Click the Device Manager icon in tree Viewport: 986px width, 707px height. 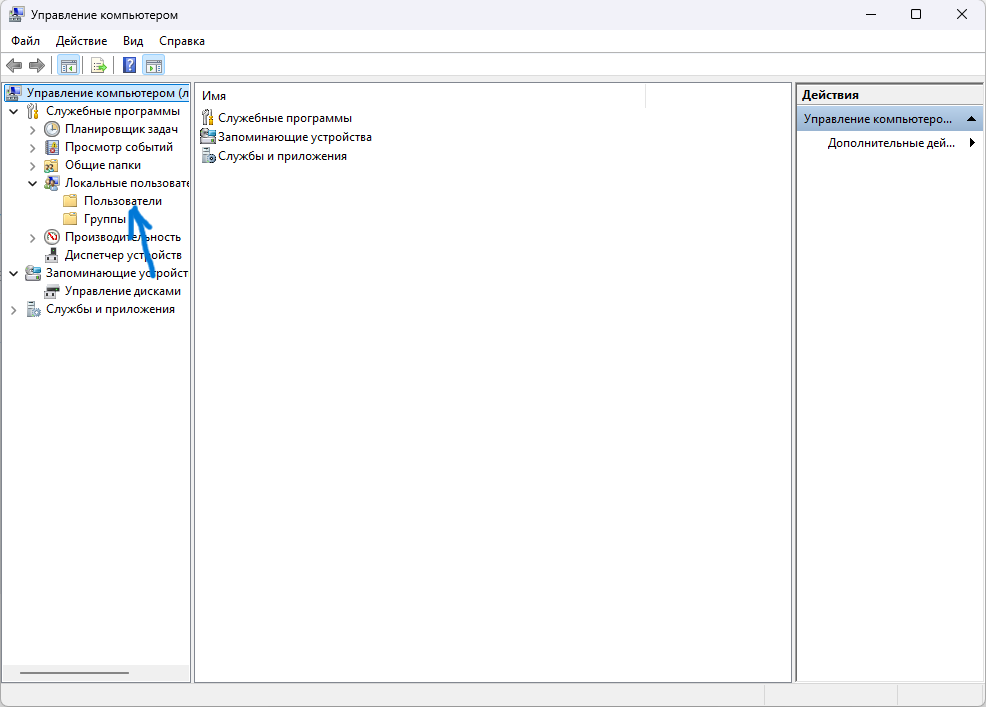tap(52, 255)
